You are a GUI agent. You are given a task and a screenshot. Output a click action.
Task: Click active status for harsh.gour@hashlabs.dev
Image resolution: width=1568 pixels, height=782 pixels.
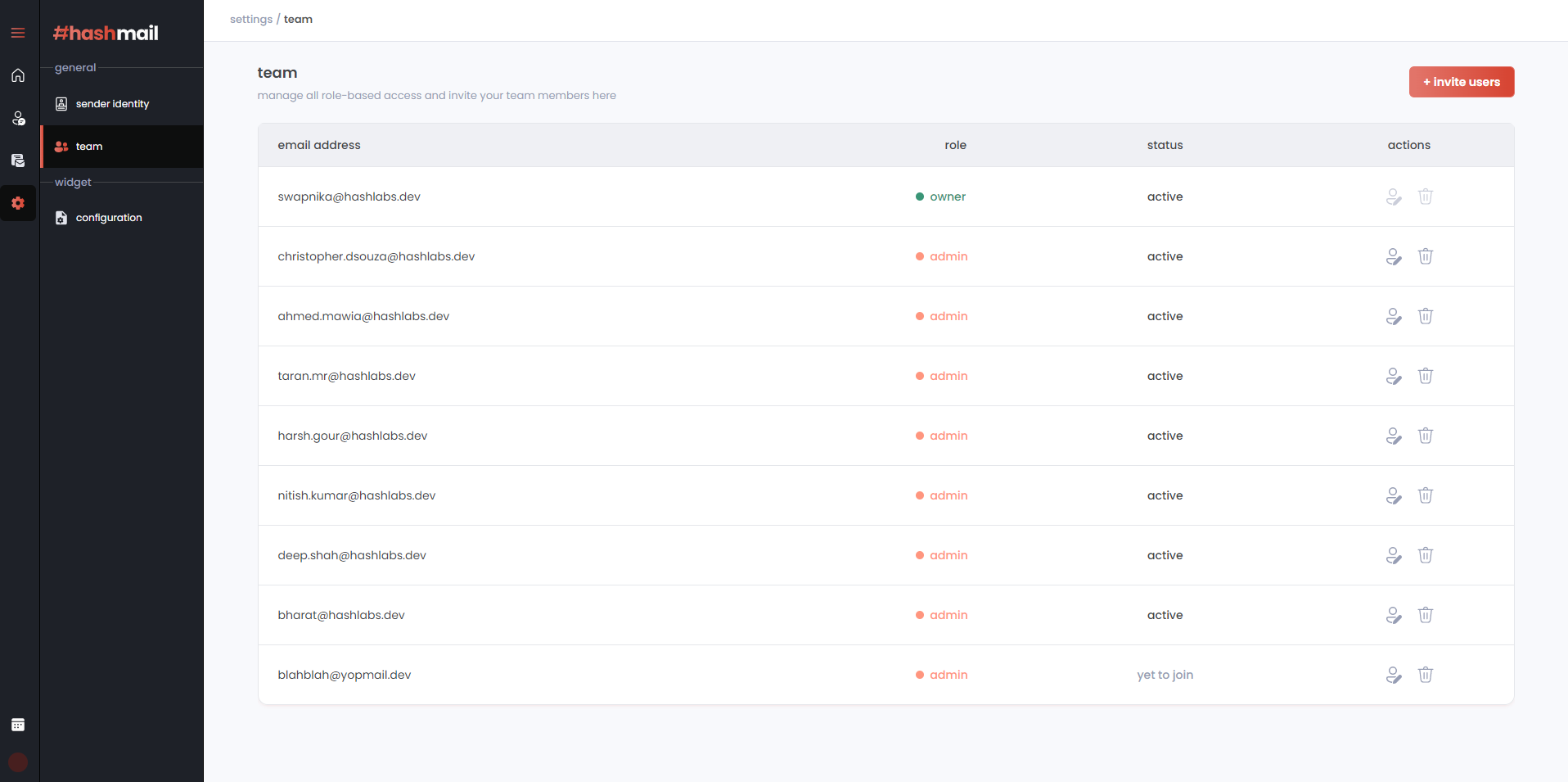[1165, 436]
